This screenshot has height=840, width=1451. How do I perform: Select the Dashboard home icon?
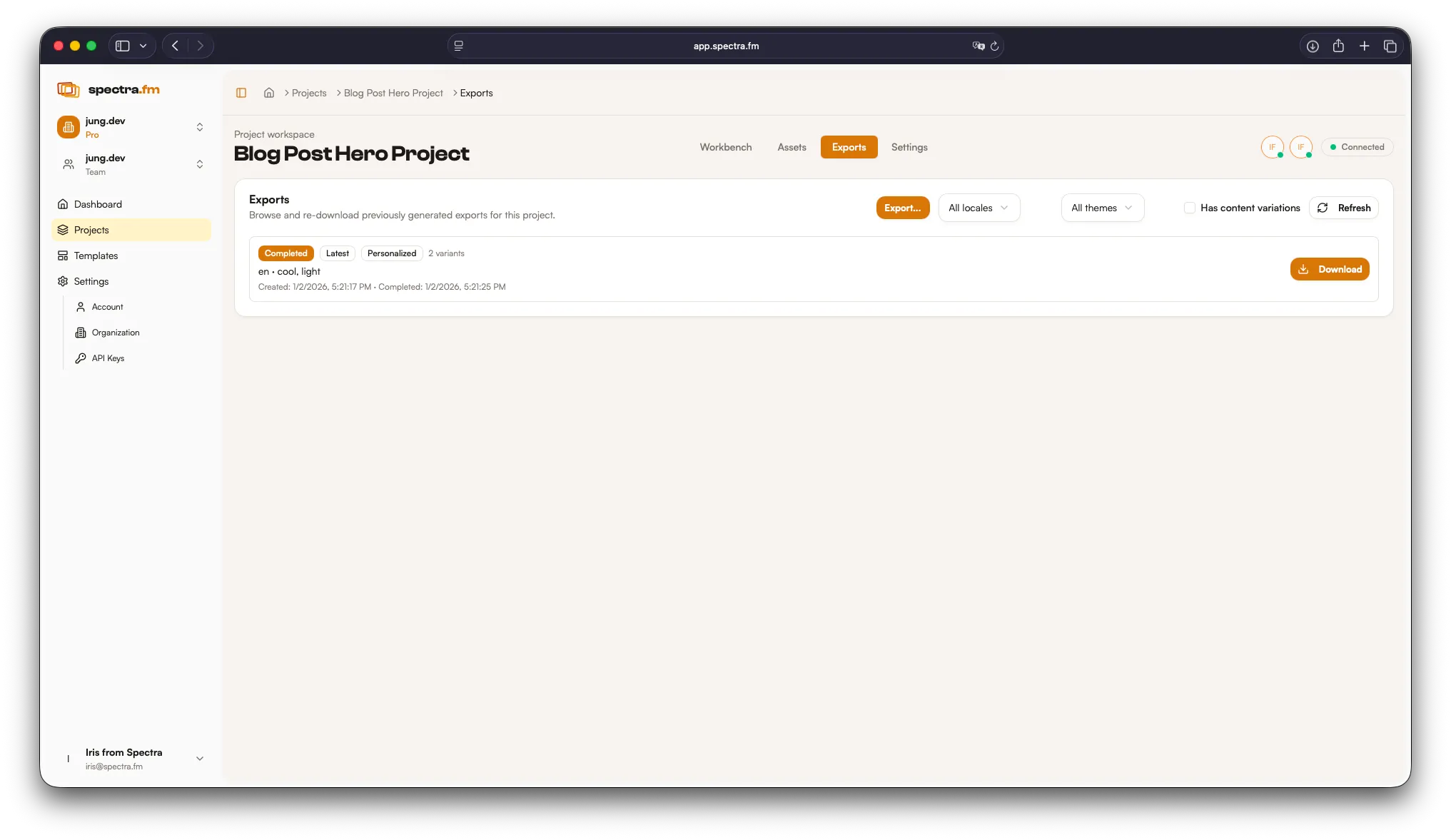[x=63, y=204]
